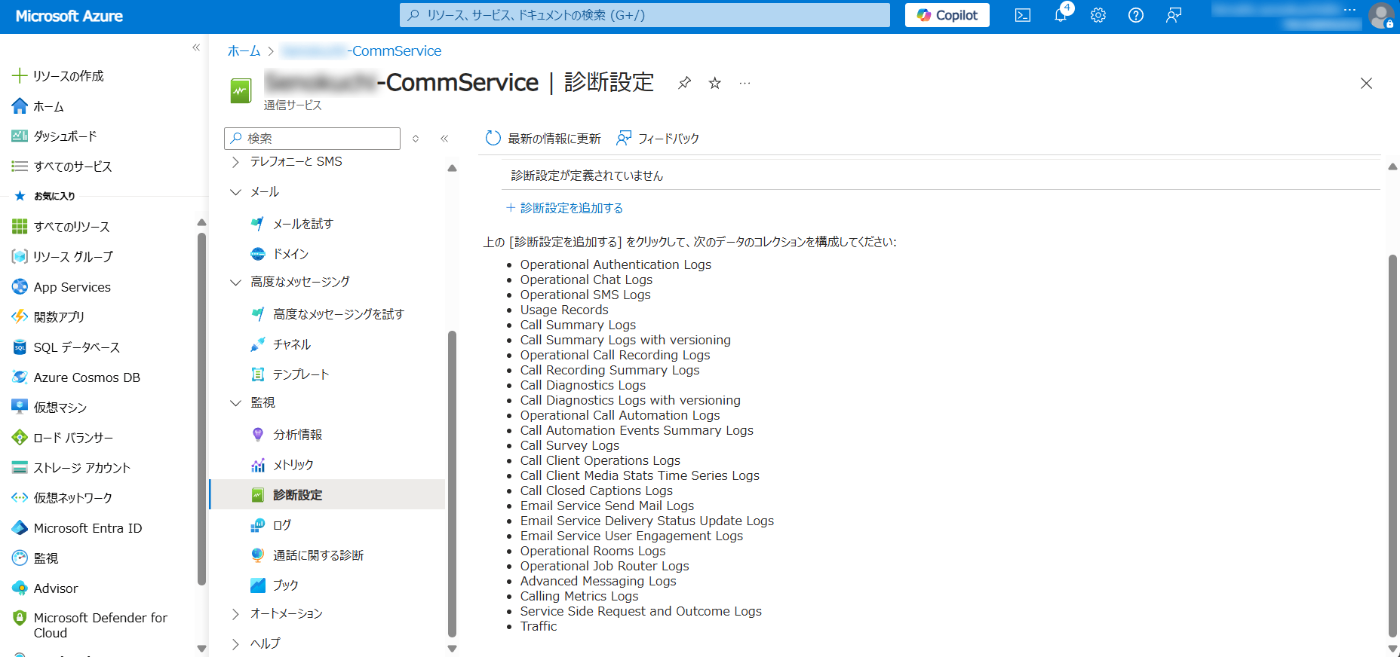1400x657 pixels.
Task: Open the settings gear icon
Action: (1098, 15)
